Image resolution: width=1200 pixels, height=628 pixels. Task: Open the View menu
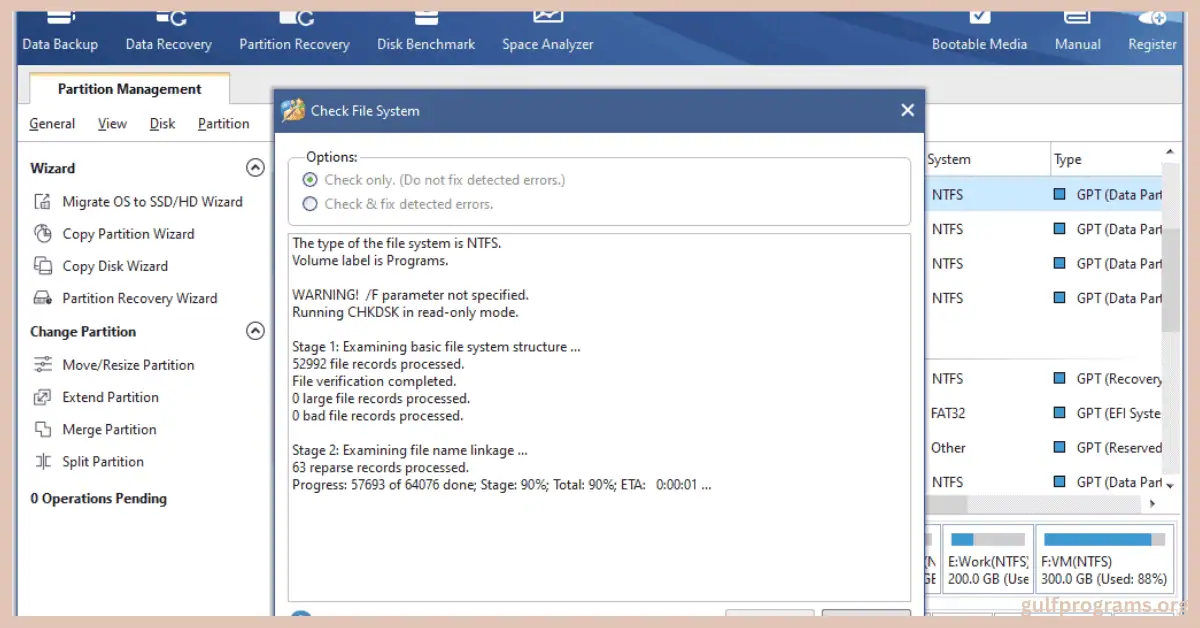point(112,123)
